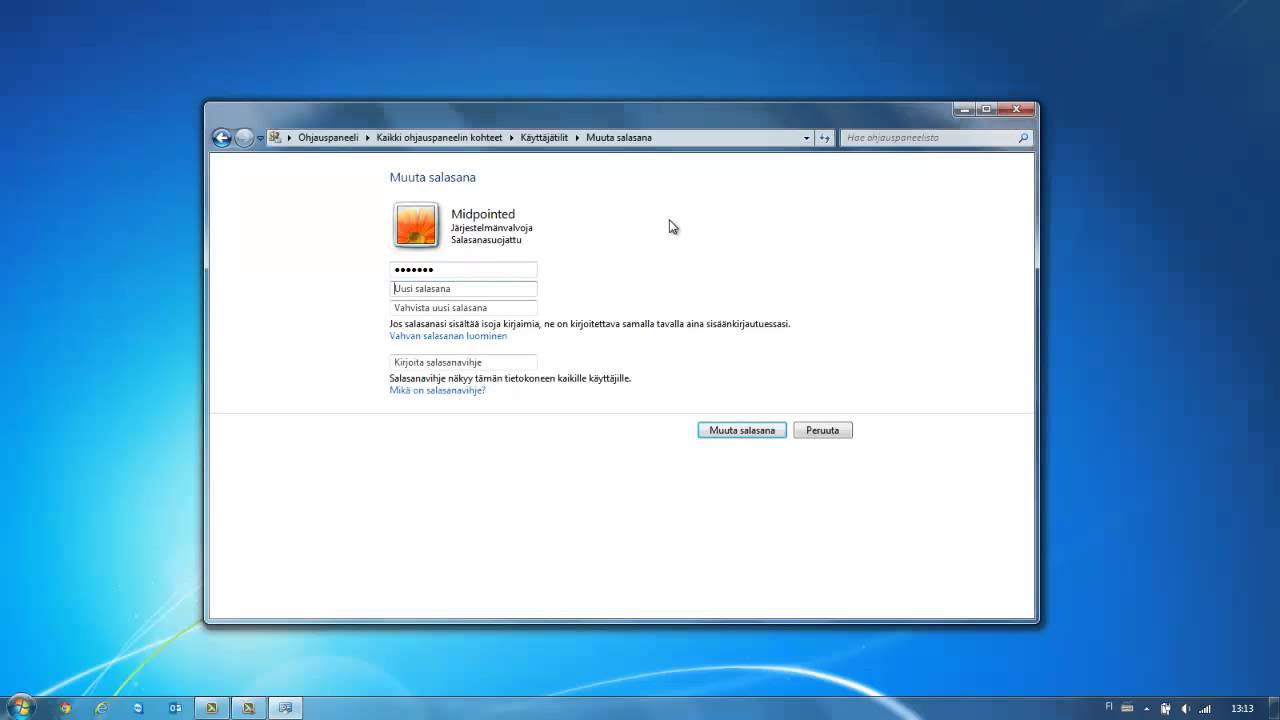
Task: Open the Mikä on salasanavihje? link
Action: pos(437,391)
